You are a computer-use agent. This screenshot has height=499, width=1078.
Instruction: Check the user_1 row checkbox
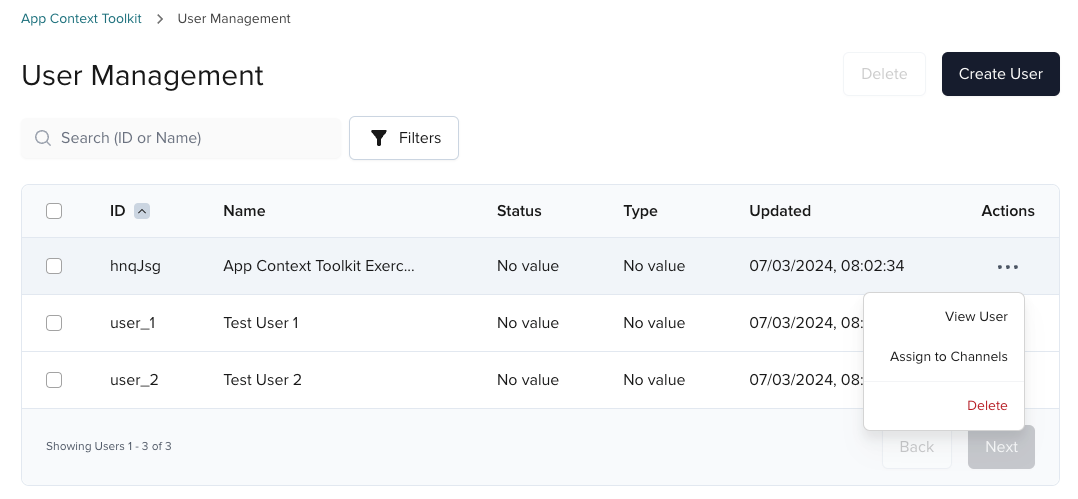click(x=54, y=323)
